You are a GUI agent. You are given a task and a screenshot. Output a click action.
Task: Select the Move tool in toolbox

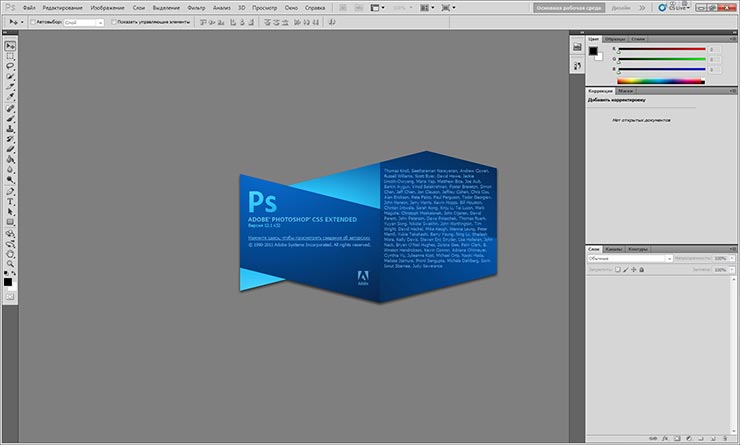coord(10,46)
